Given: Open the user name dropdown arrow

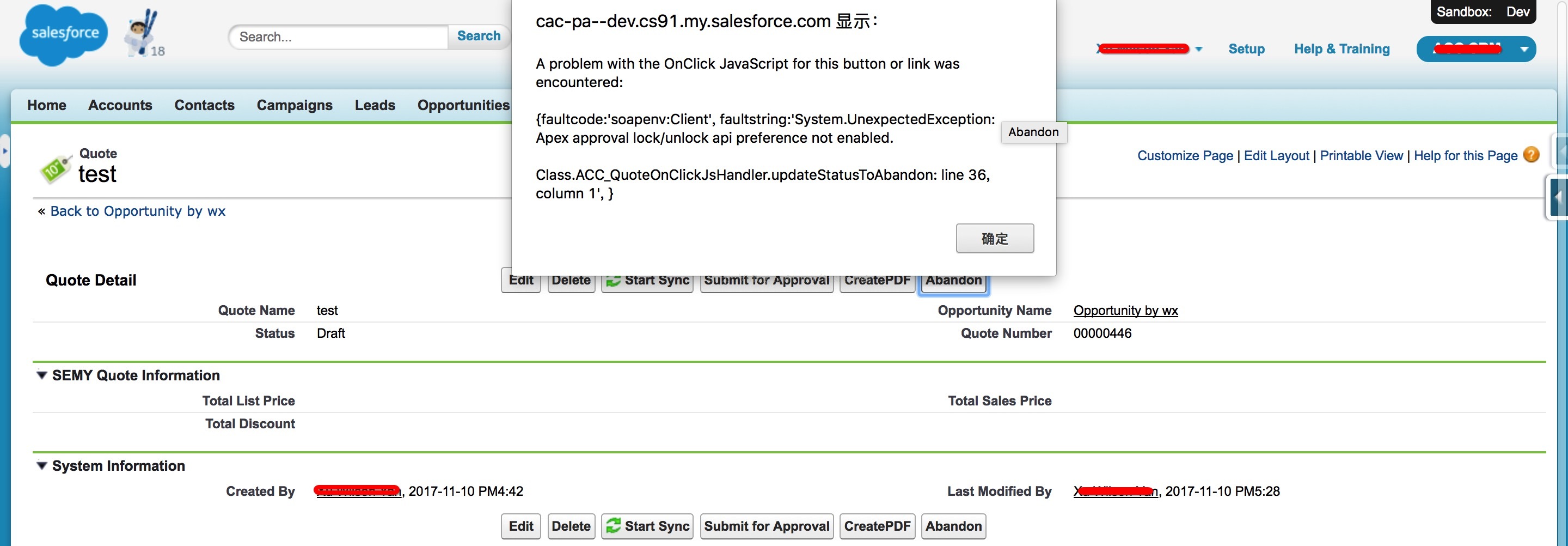Looking at the screenshot, I should pyautogui.click(x=1198, y=48).
